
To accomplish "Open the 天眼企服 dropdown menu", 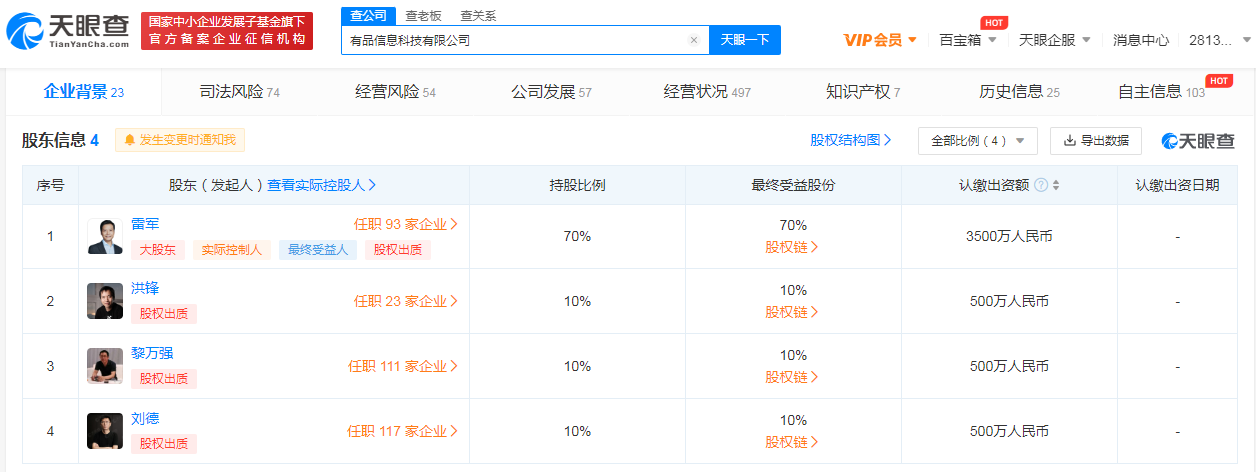I will click(1055, 40).
